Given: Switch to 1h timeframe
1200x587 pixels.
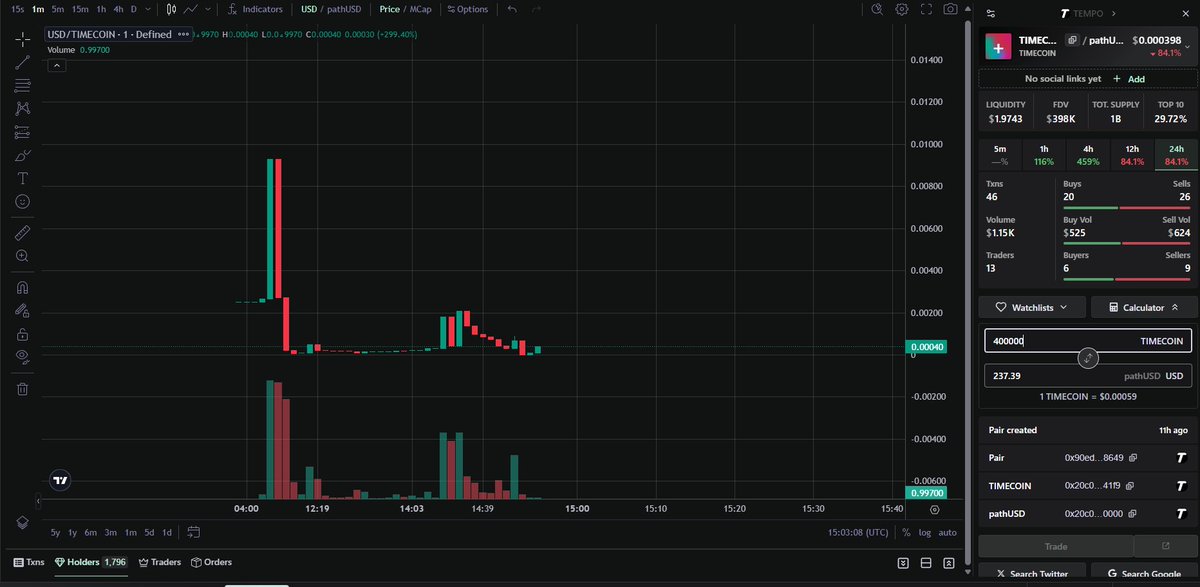Looking at the screenshot, I should coord(100,9).
